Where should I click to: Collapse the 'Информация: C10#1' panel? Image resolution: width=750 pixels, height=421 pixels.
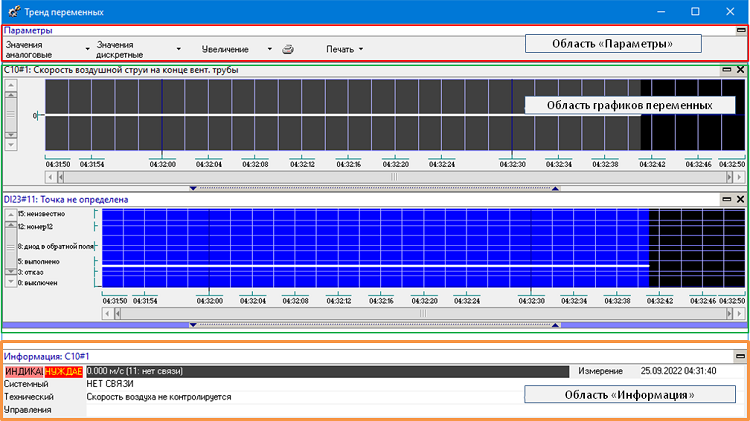[740, 356]
